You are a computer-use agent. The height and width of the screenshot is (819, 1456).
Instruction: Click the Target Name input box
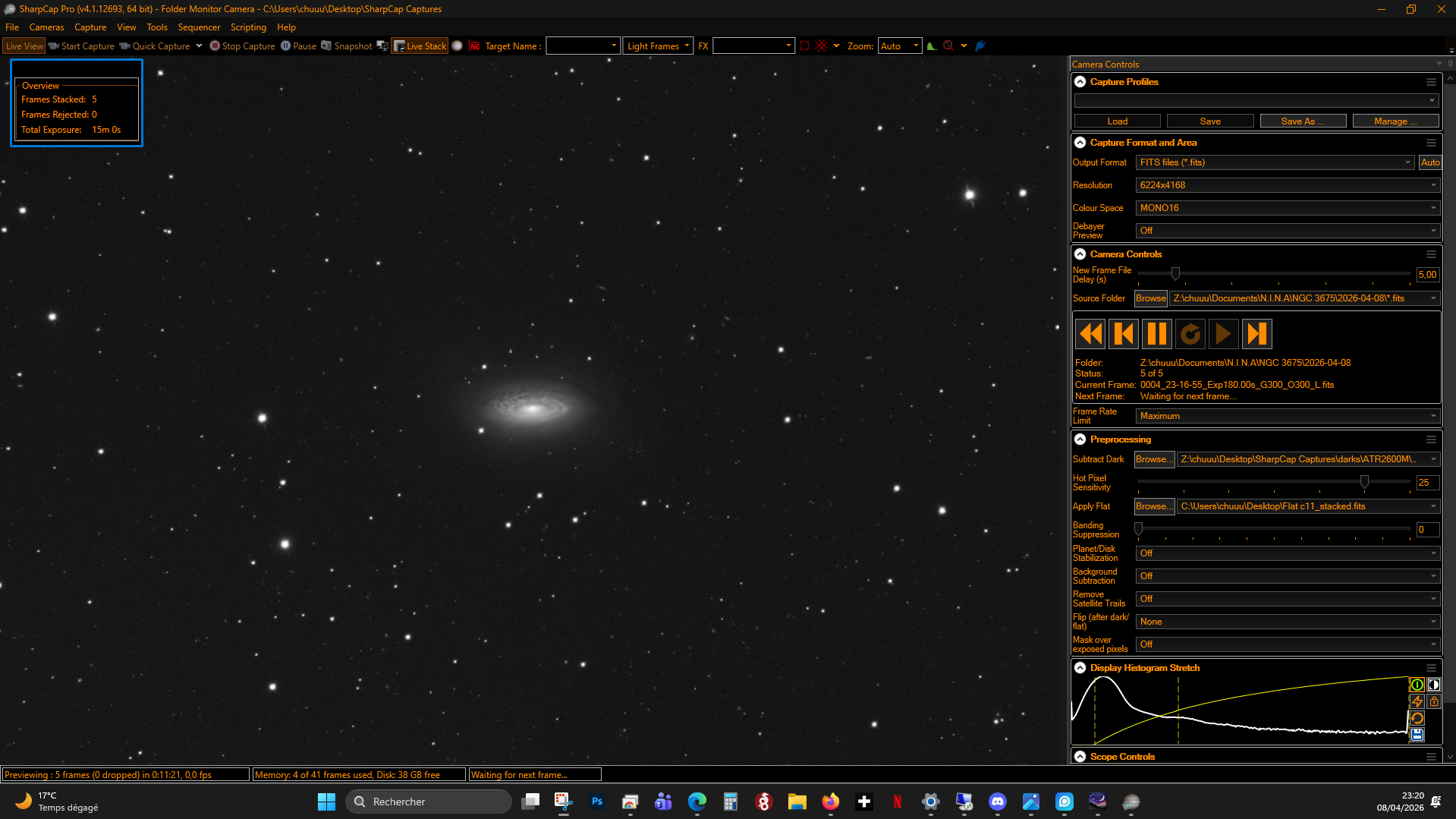583,46
